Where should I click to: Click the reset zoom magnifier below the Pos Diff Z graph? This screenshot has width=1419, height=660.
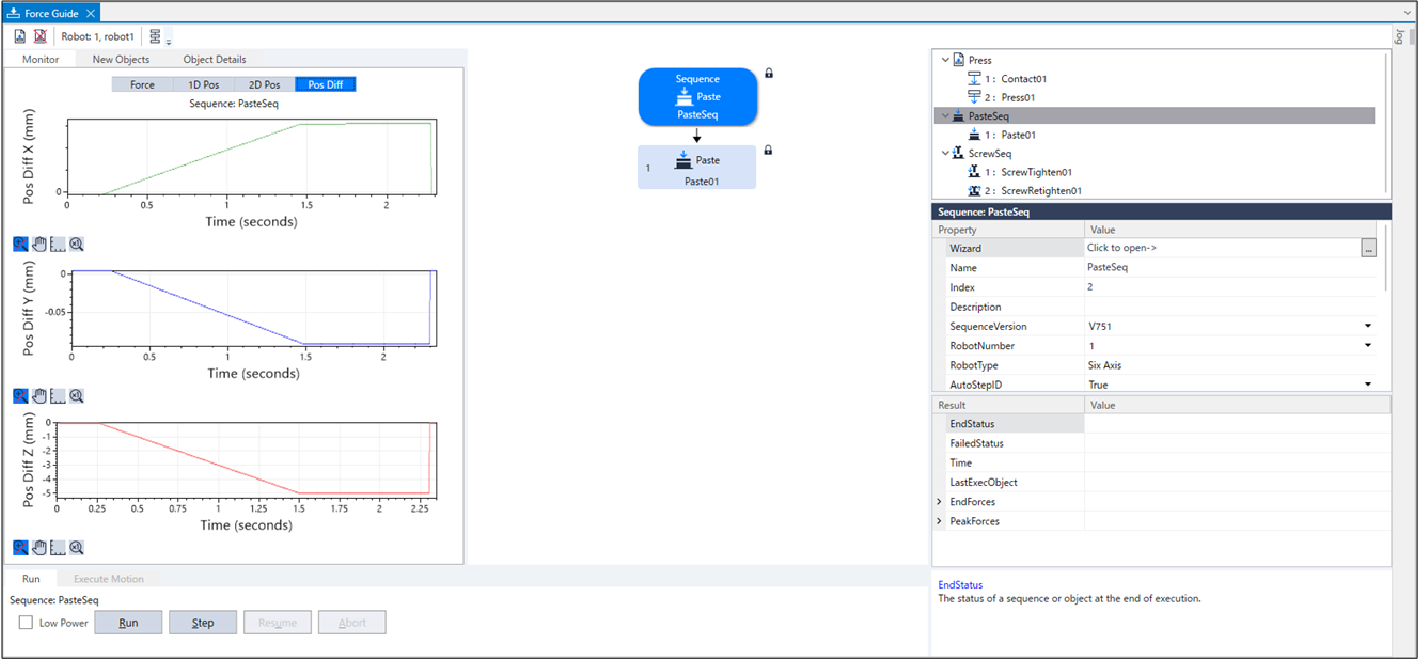(76, 547)
